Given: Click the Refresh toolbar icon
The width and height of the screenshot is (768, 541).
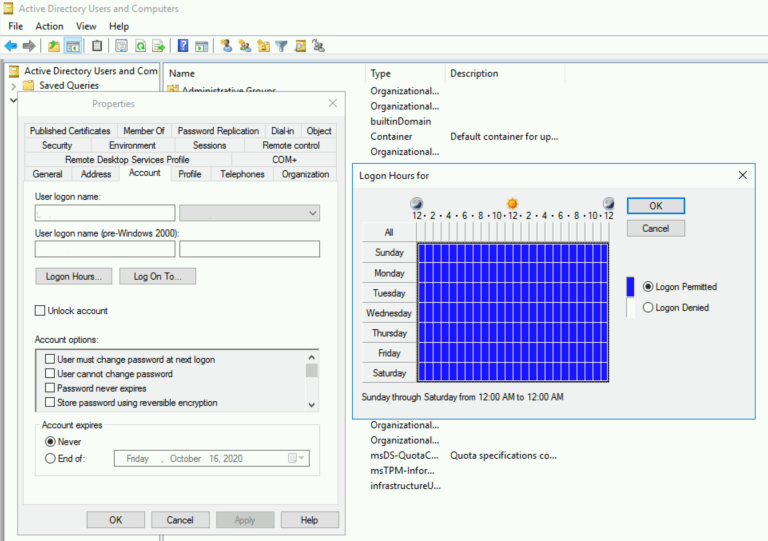Looking at the screenshot, I should [140, 46].
